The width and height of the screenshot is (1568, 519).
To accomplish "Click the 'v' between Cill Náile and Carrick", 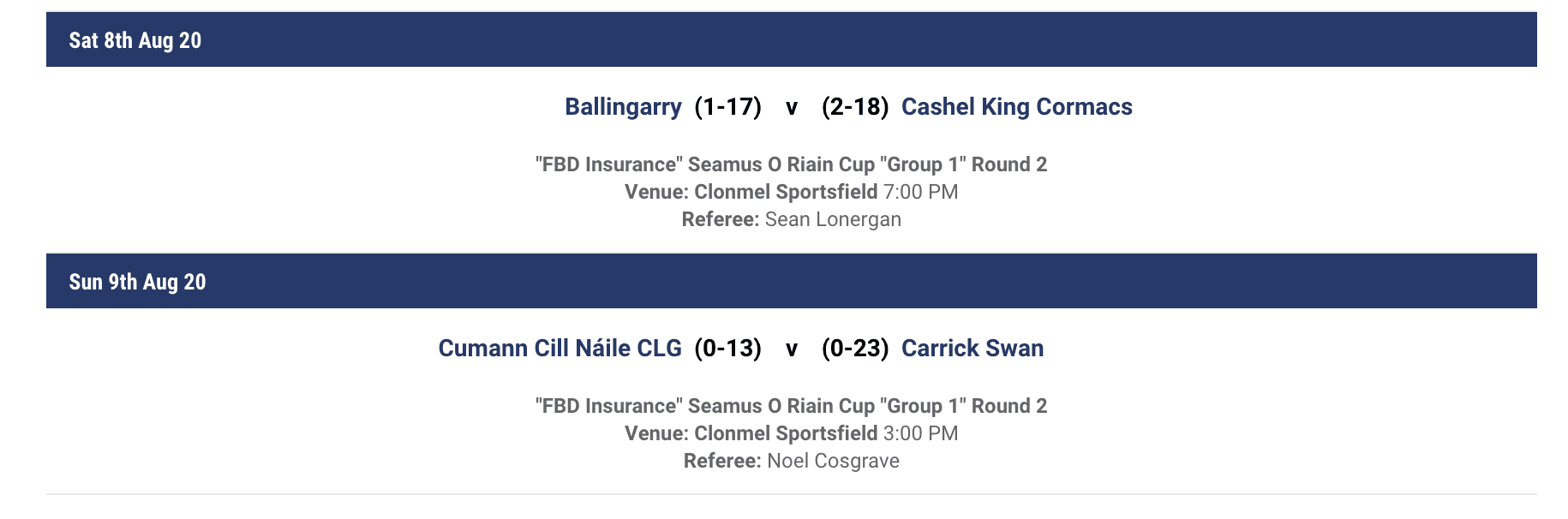I will pos(792,349).
